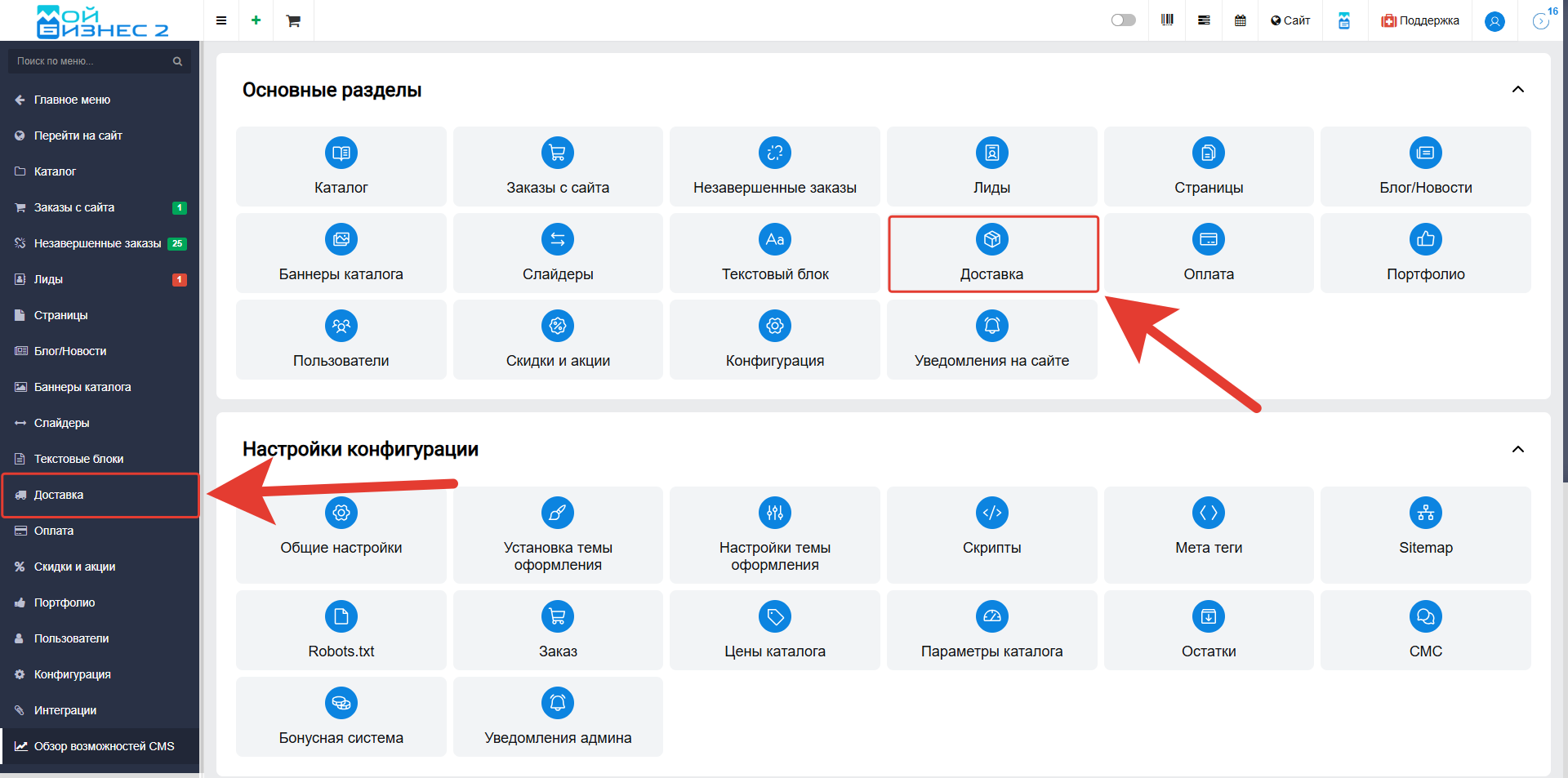Select Доставка in the left sidebar
Image resolution: width=1568 pixels, height=778 pixels.
point(59,495)
